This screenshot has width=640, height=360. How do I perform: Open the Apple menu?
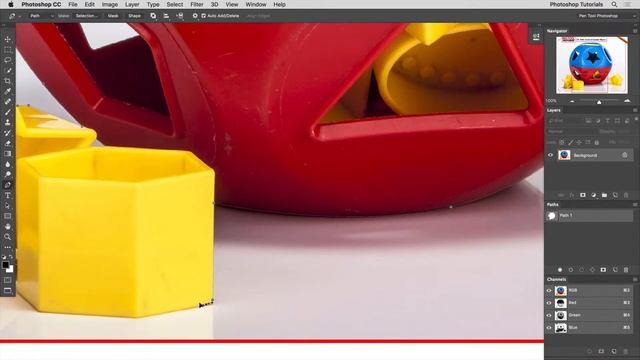[x=11, y=4]
